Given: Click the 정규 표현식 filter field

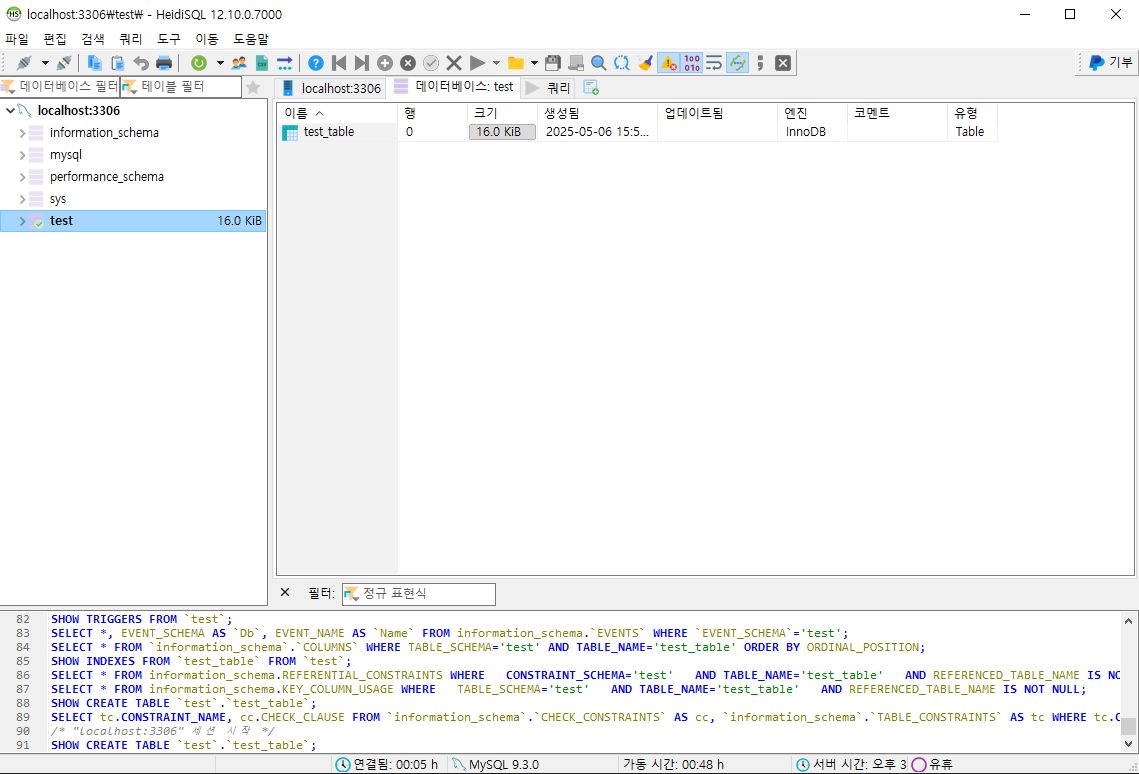Looking at the screenshot, I should click(419, 594).
